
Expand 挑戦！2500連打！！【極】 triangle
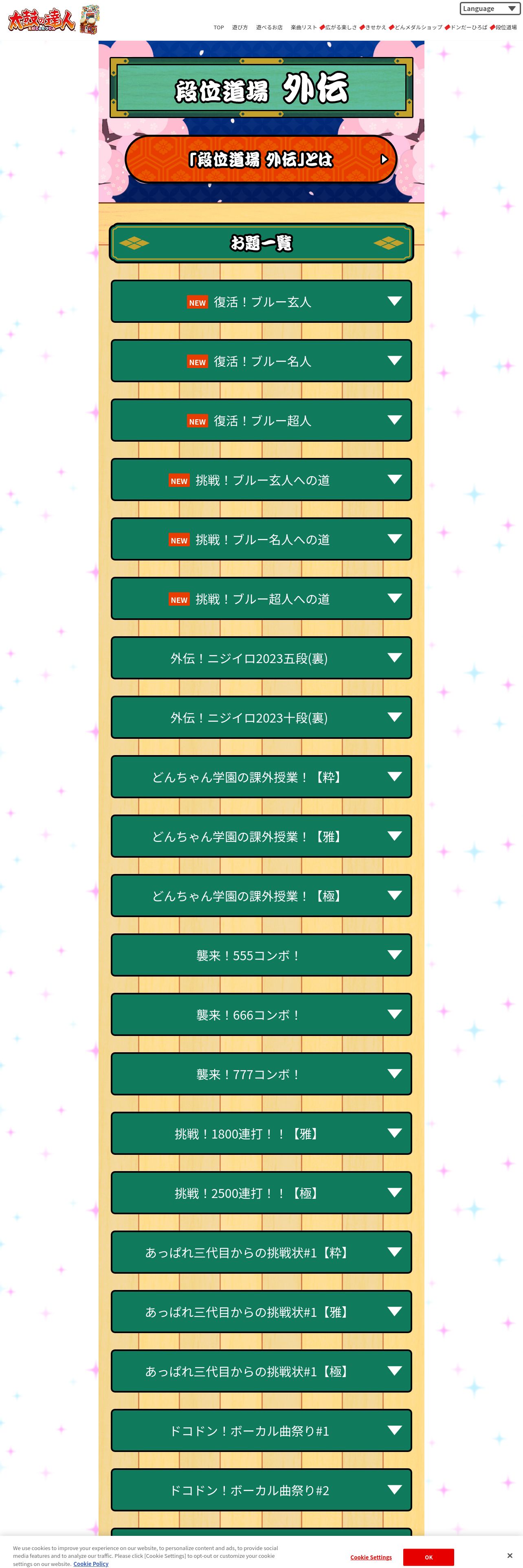(x=395, y=1192)
